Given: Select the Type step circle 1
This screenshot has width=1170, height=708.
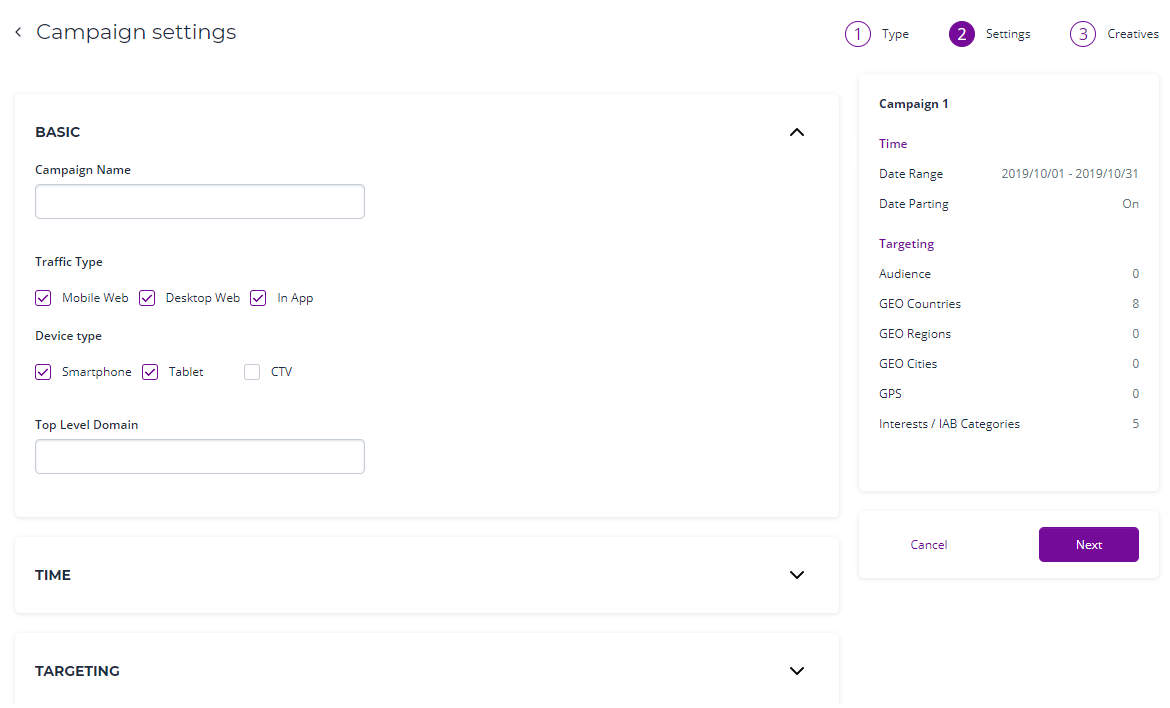Looking at the screenshot, I should (x=857, y=33).
